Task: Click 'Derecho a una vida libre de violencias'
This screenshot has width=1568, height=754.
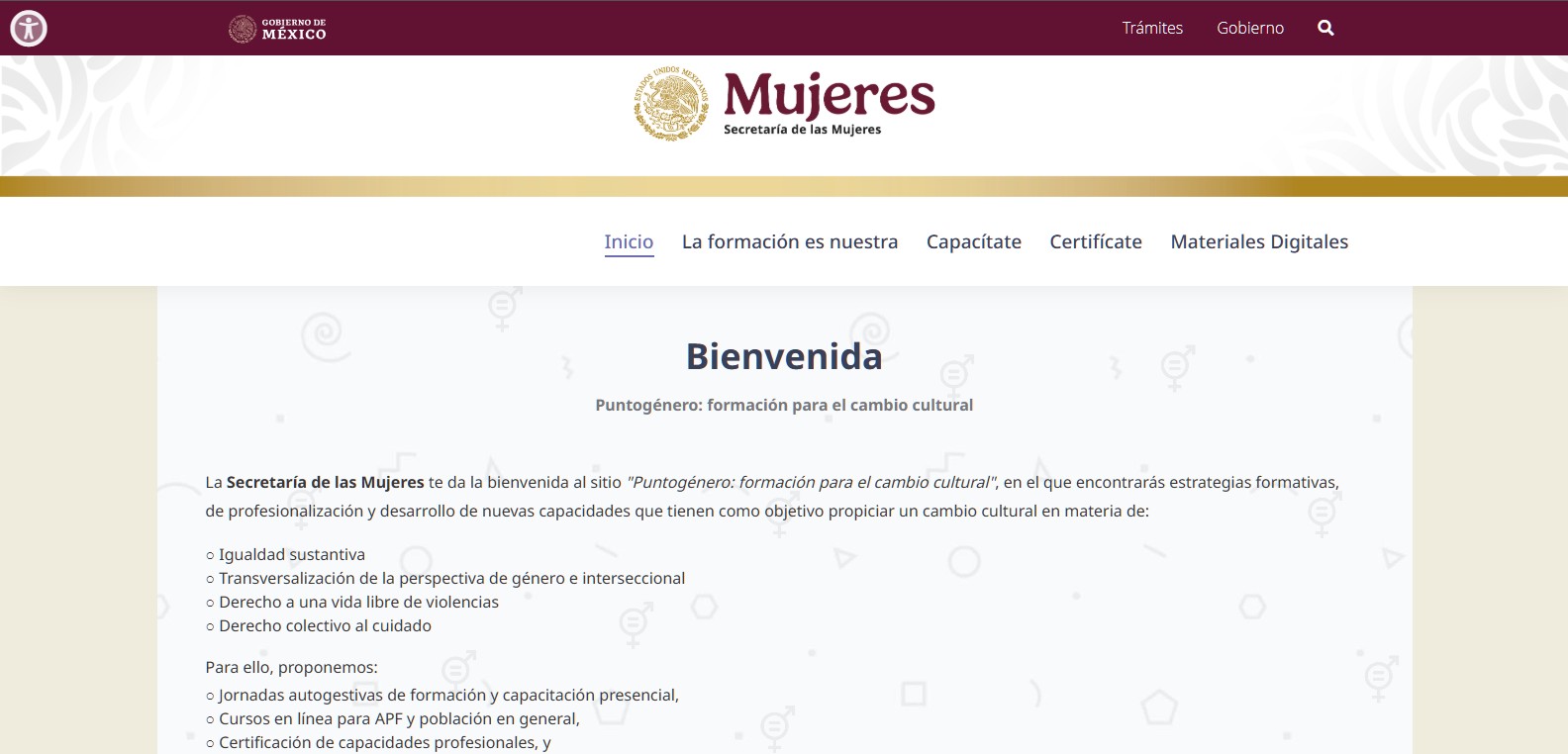Action: pyautogui.click(x=352, y=602)
